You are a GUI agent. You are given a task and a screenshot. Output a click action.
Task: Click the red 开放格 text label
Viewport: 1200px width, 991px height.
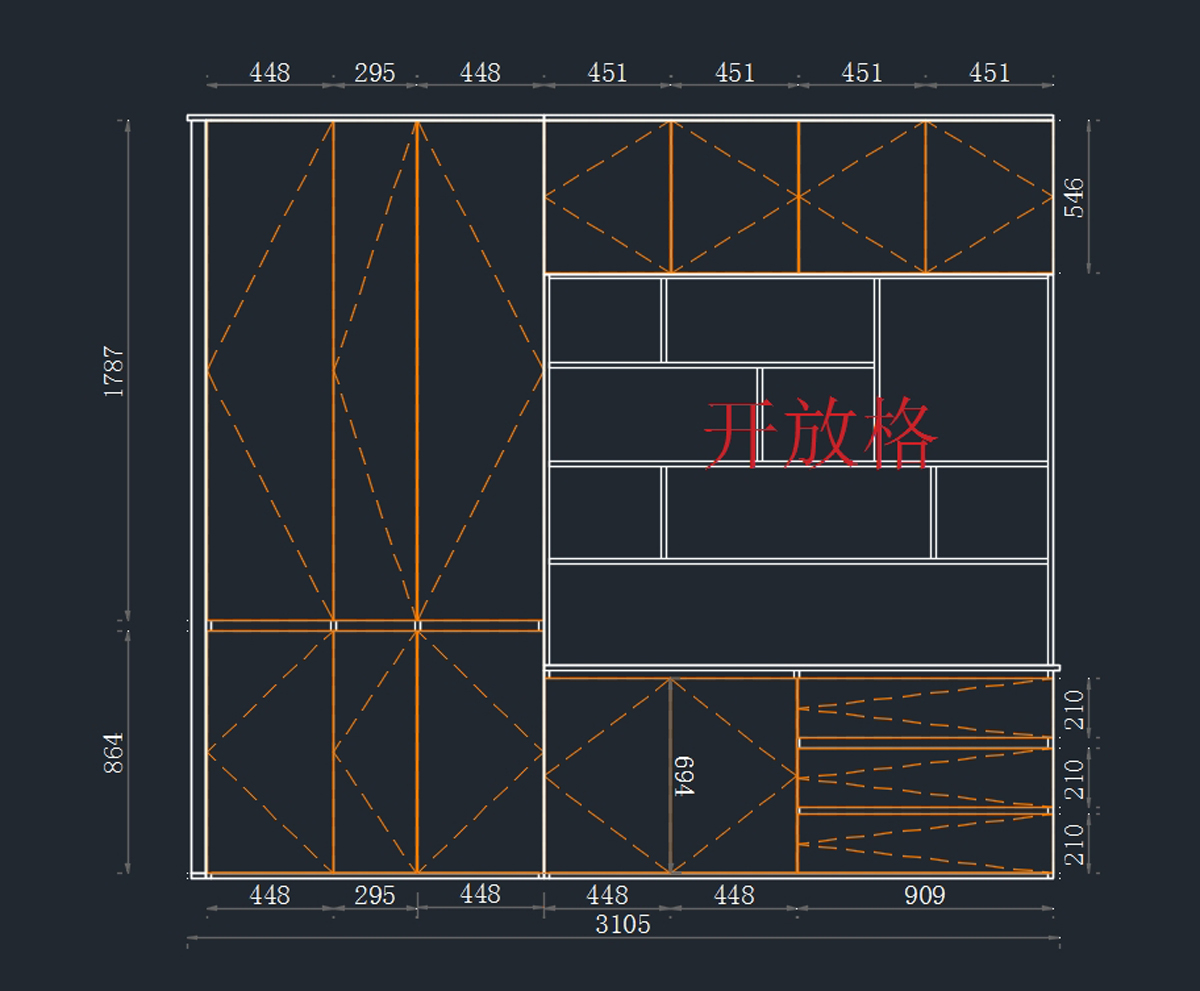click(x=820, y=434)
